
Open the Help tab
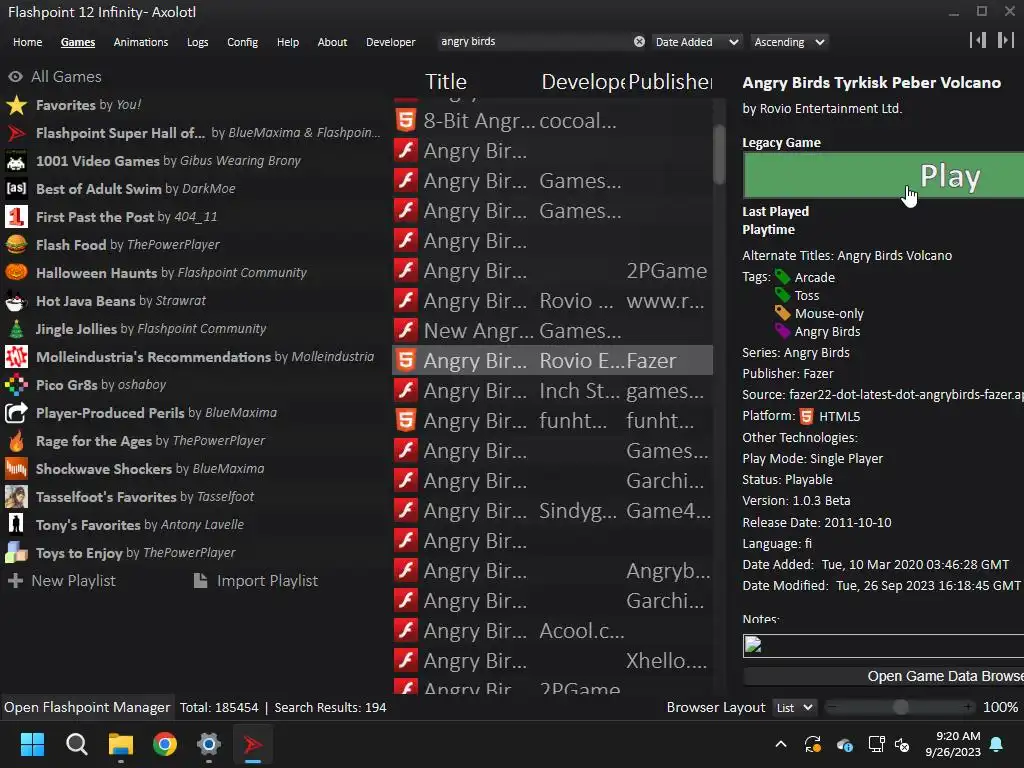287,42
